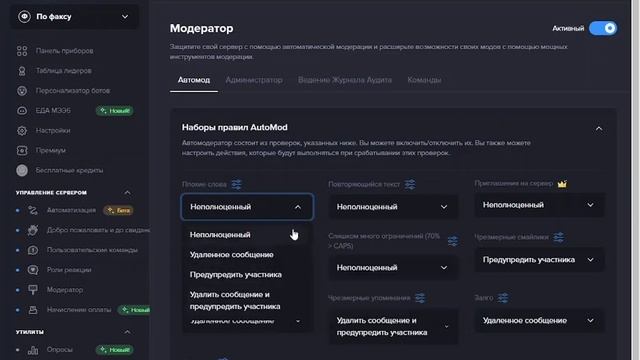Open settings sliders icon for Плохие слова
The height and width of the screenshot is (360, 640).
click(236, 184)
